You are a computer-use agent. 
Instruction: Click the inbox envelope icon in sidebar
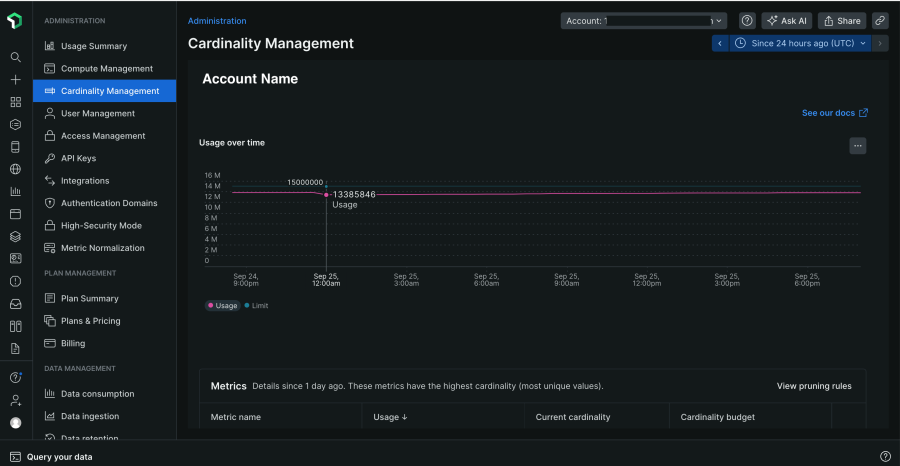click(x=15, y=304)
